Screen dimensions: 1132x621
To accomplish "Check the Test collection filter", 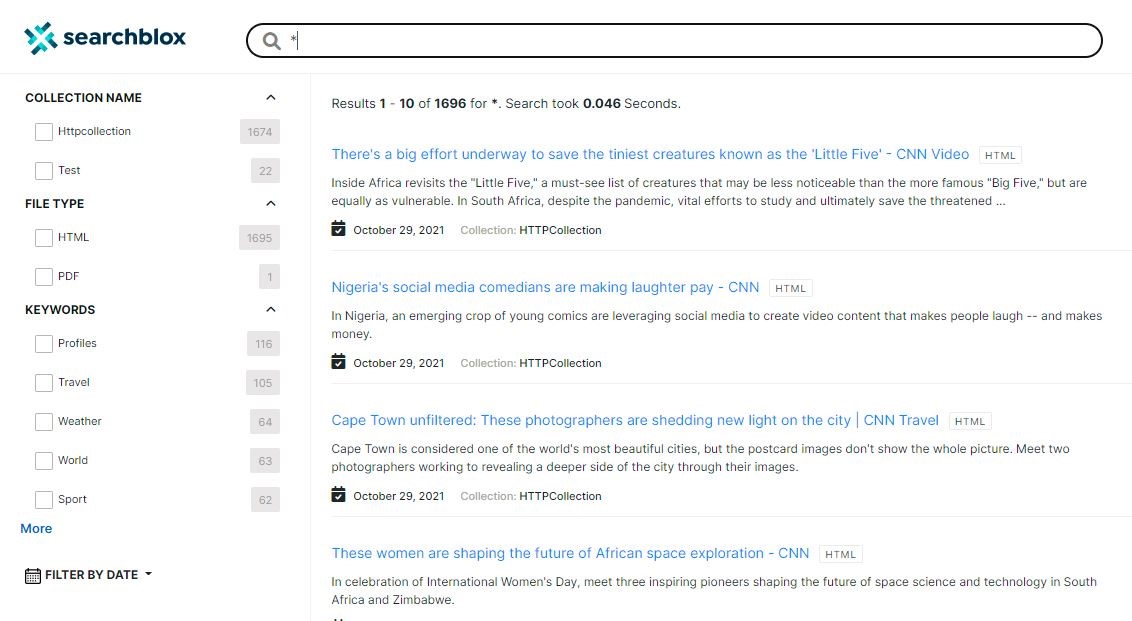I will [x=44, y=170].
